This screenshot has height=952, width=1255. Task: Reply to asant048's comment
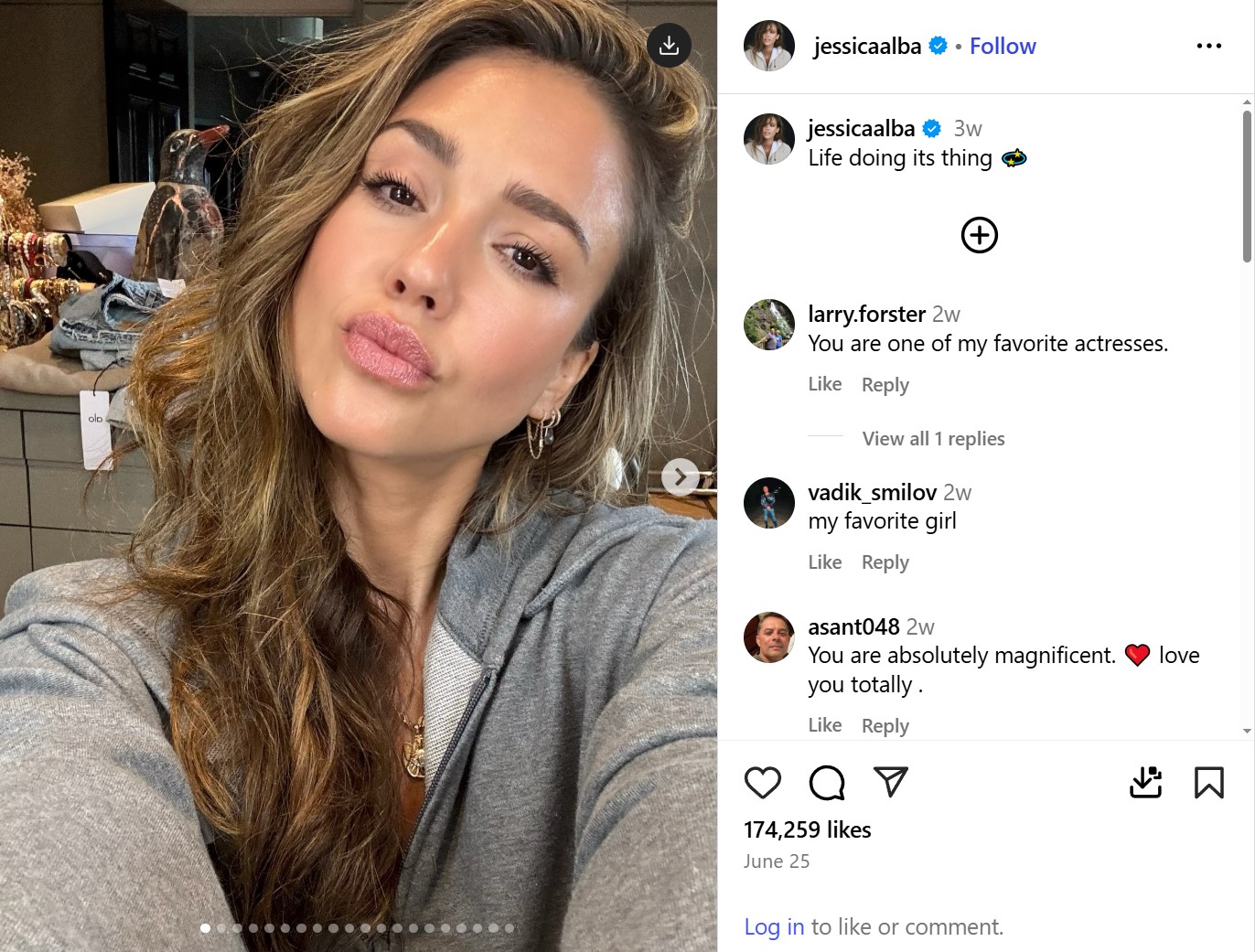885,726
